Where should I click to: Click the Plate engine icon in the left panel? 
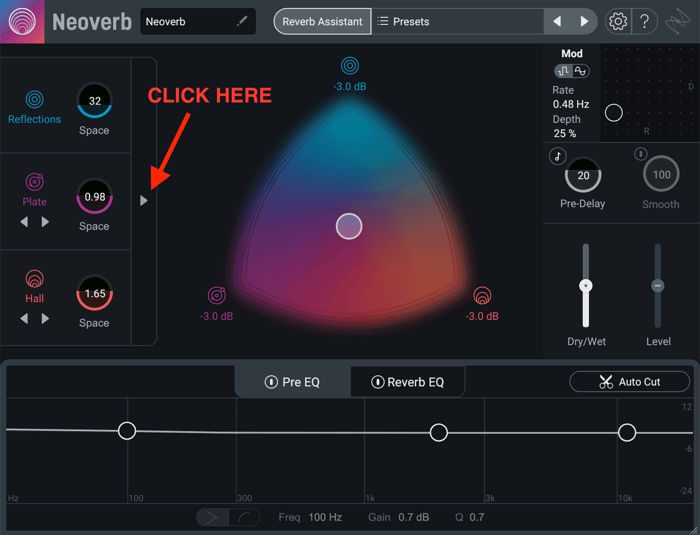34,182
